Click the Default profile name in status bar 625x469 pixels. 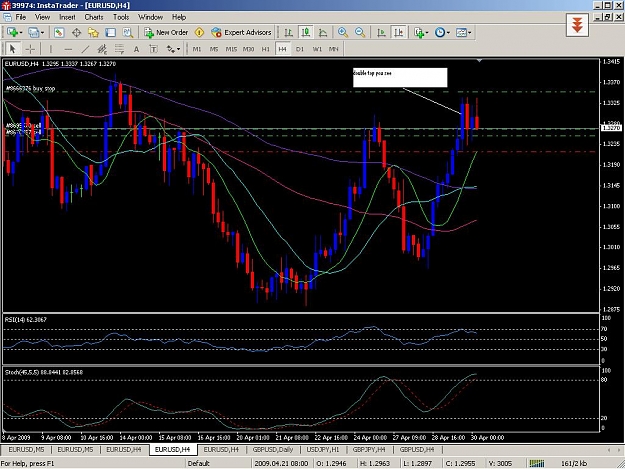coord(199,463)
